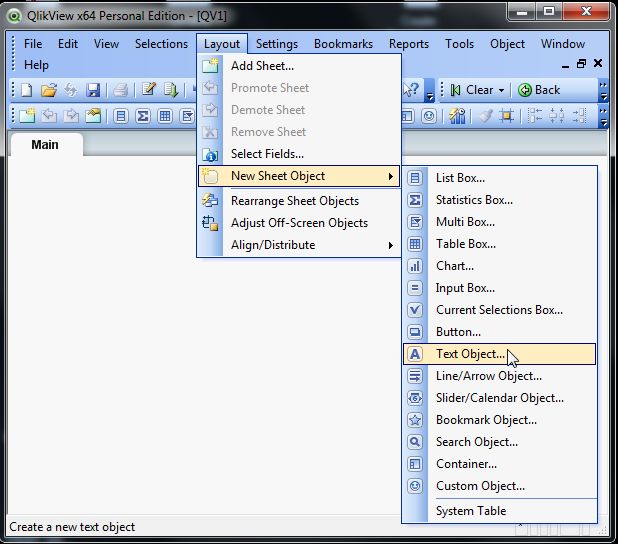Click the Format Painter brush icon
Screen dimensions: 618x544
pyautogui.click(x=486, y=116)
